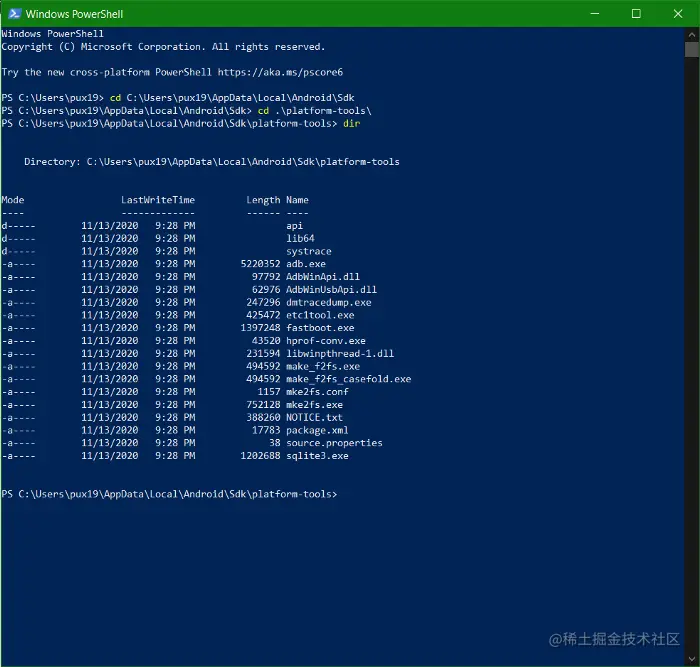This screenshot has width=700, height=667.
Task: Click the 'libwinpthread-1.dll' file name
Action: click(x=340, y=354)
